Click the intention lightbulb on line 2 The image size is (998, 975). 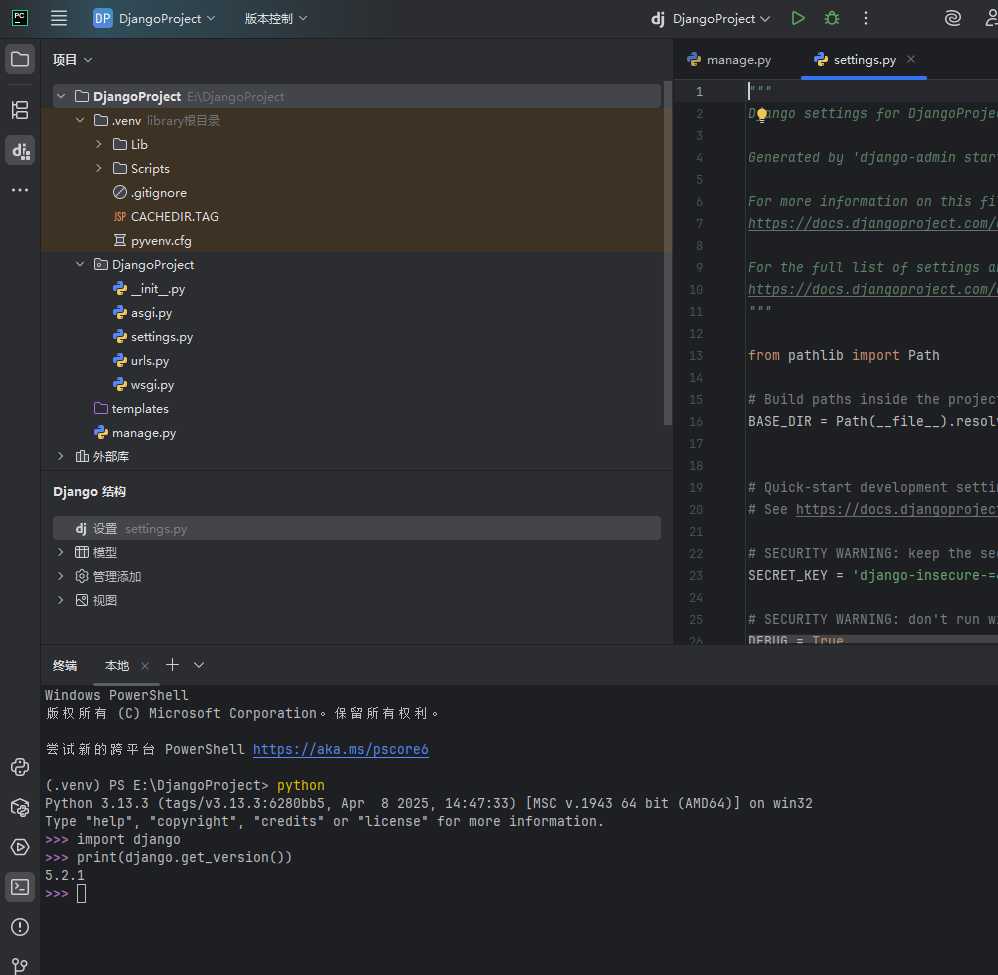[x=761, y=115]
